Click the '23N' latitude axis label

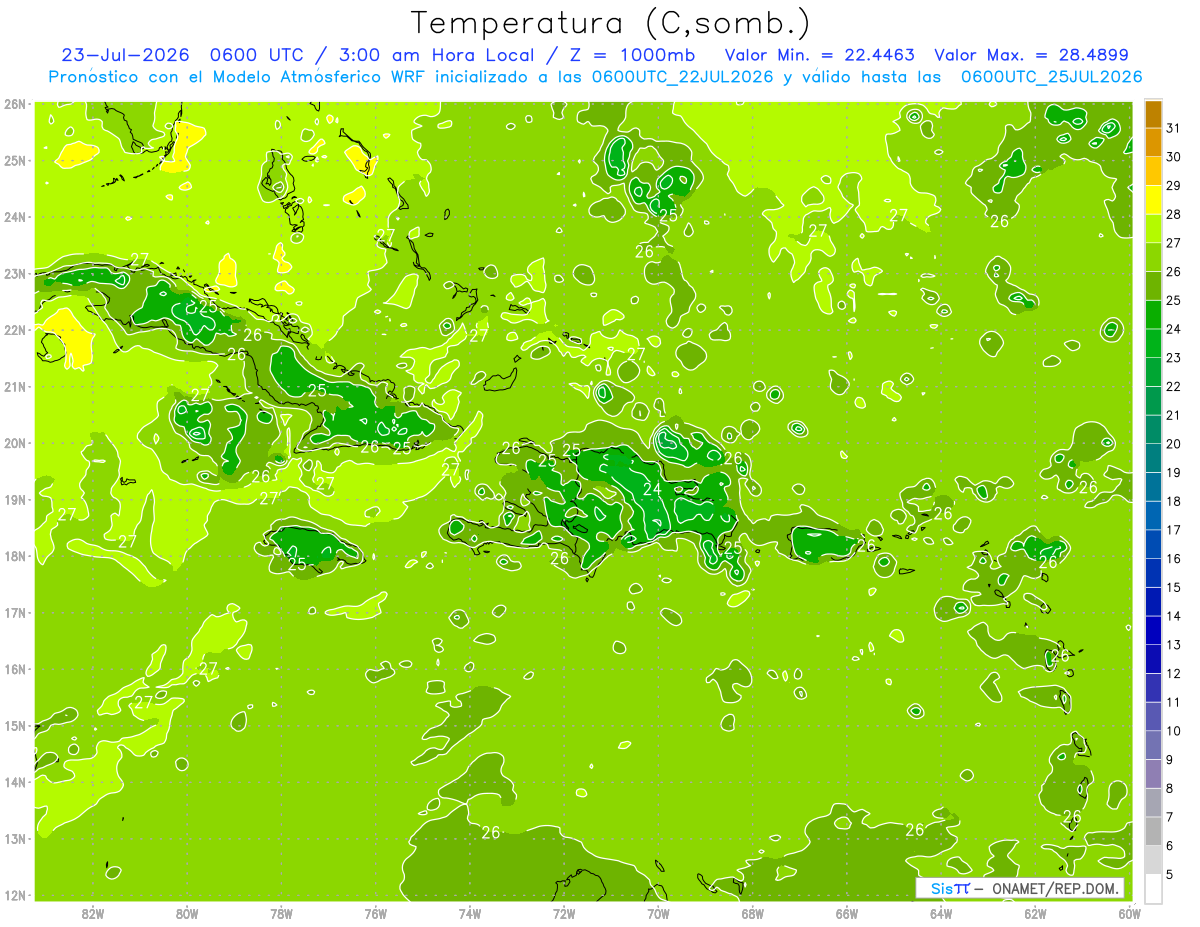pyautogui.click(x=14, y=274)
